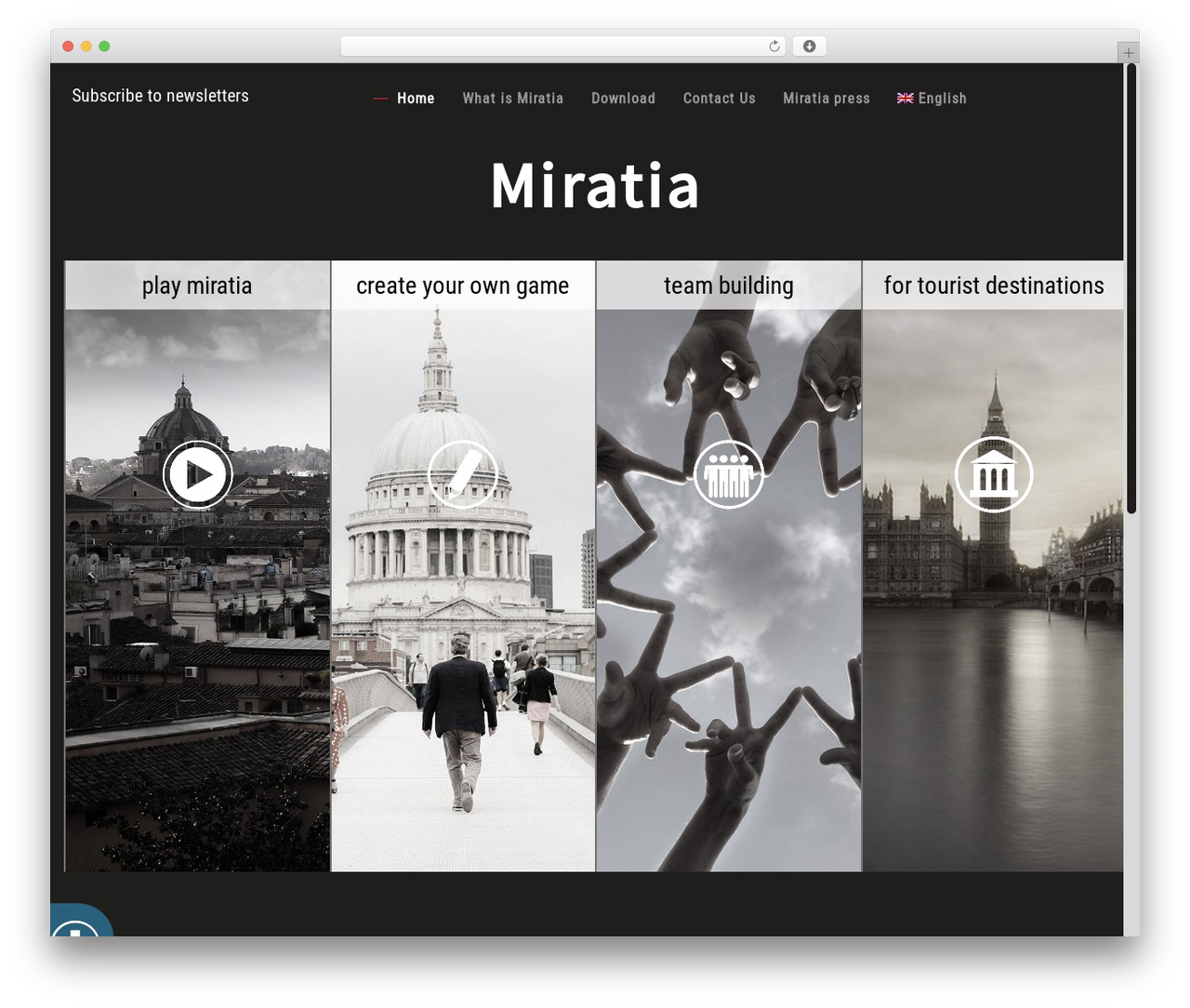
Task: Click the browser address bar field
Action: tap(563, 46)
